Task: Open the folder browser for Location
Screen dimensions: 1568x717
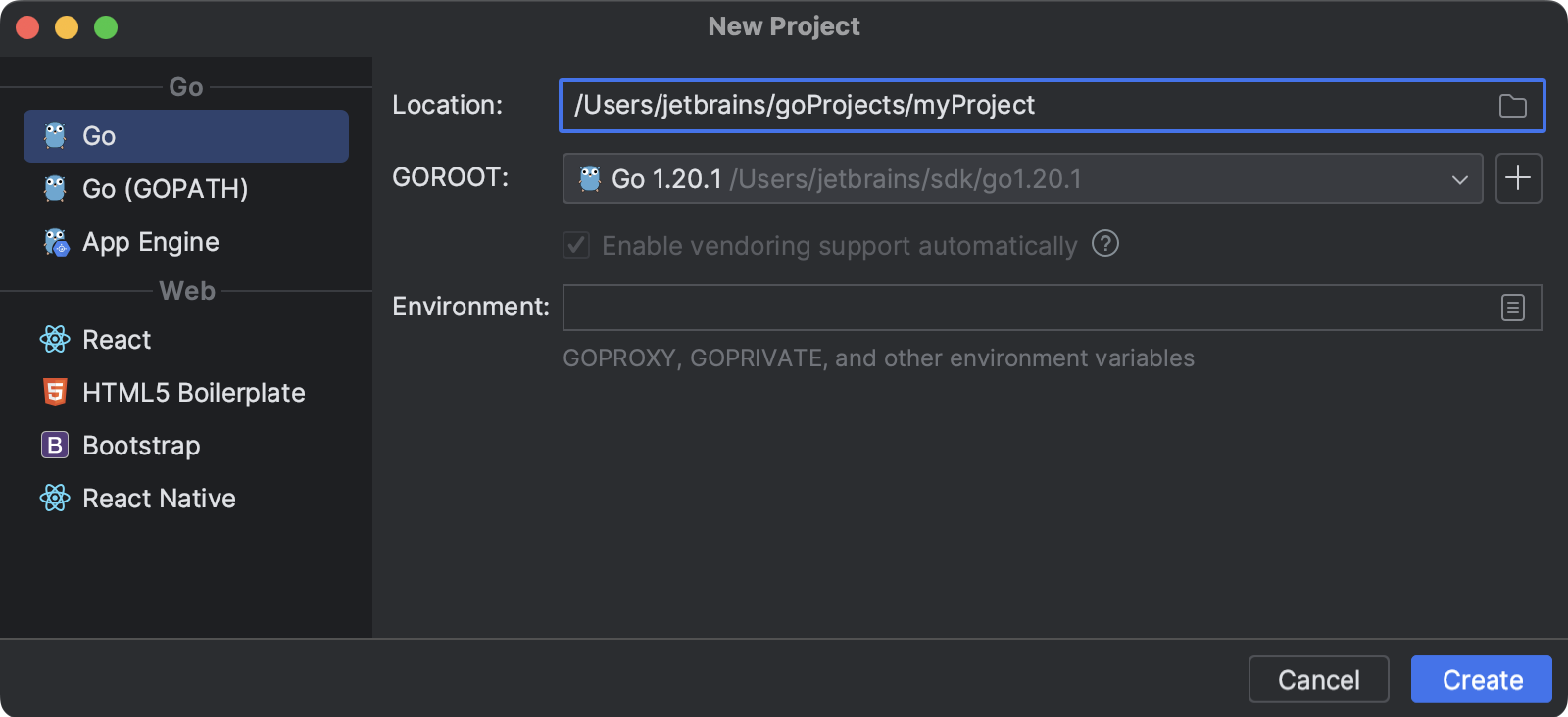Action: pos(1513,106)
